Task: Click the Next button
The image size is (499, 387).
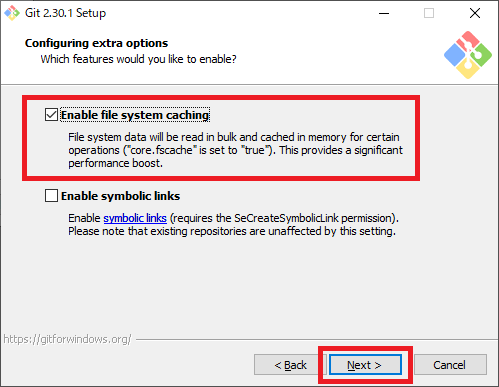Action: (x=365, y=365)
